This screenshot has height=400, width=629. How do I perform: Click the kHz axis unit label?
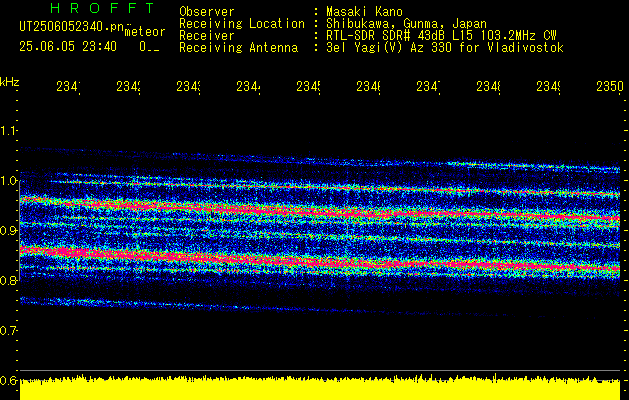9,82
